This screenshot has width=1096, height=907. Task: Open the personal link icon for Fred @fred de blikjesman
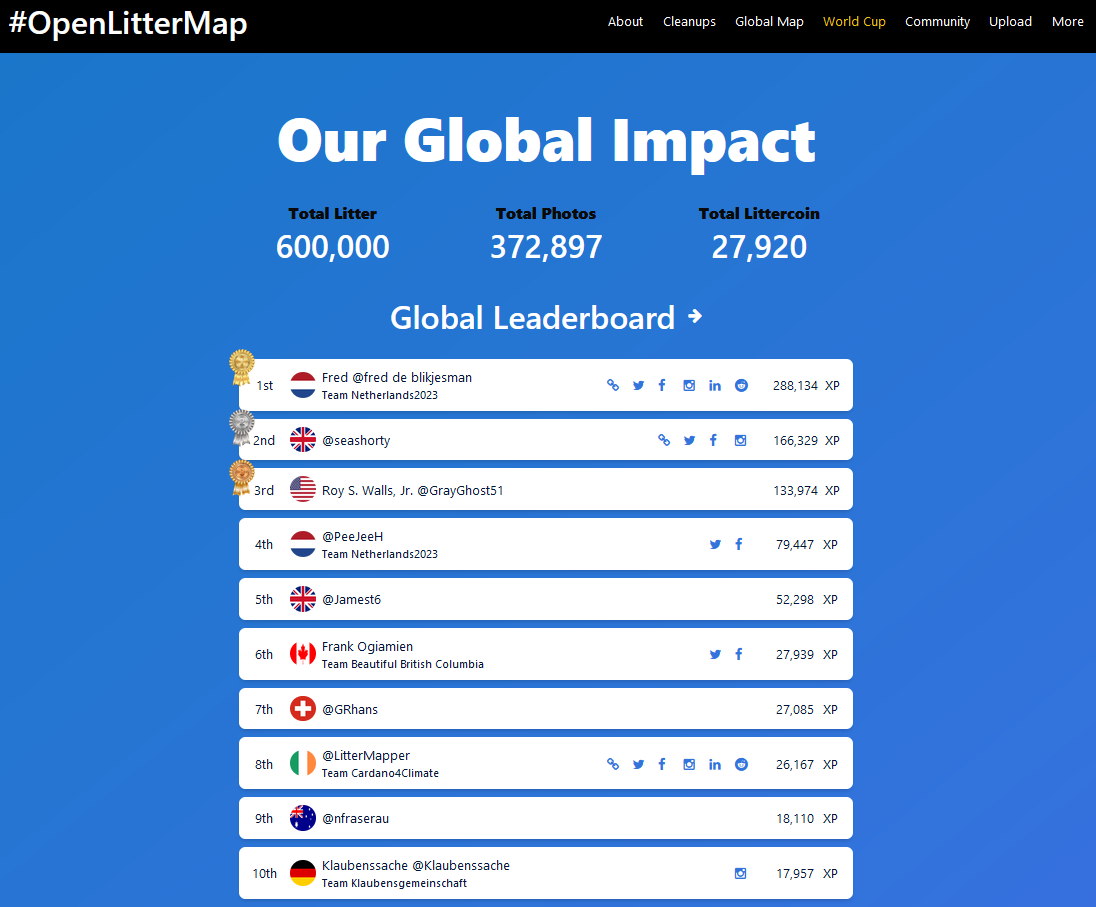pyautogui.click(x=613, y=385)
